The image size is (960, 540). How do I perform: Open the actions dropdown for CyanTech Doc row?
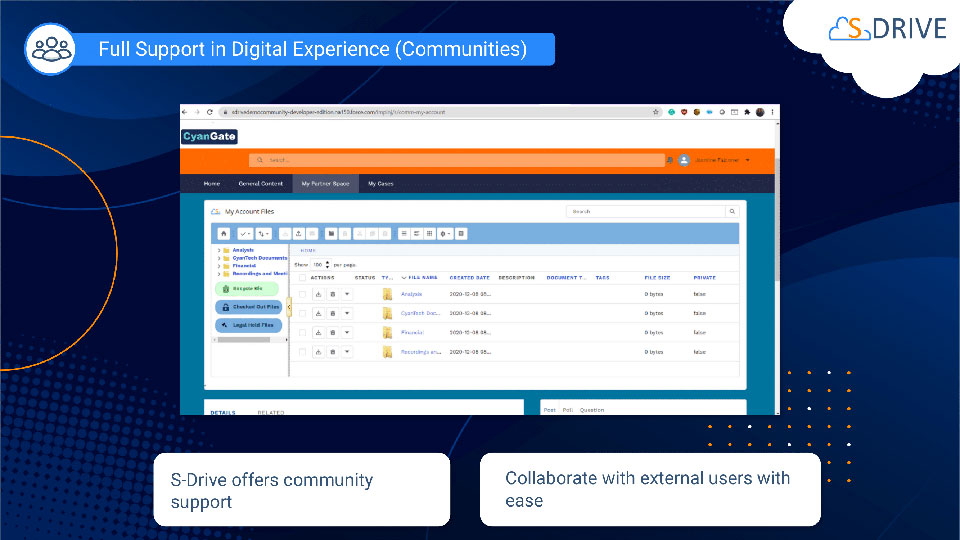[347, 313]
